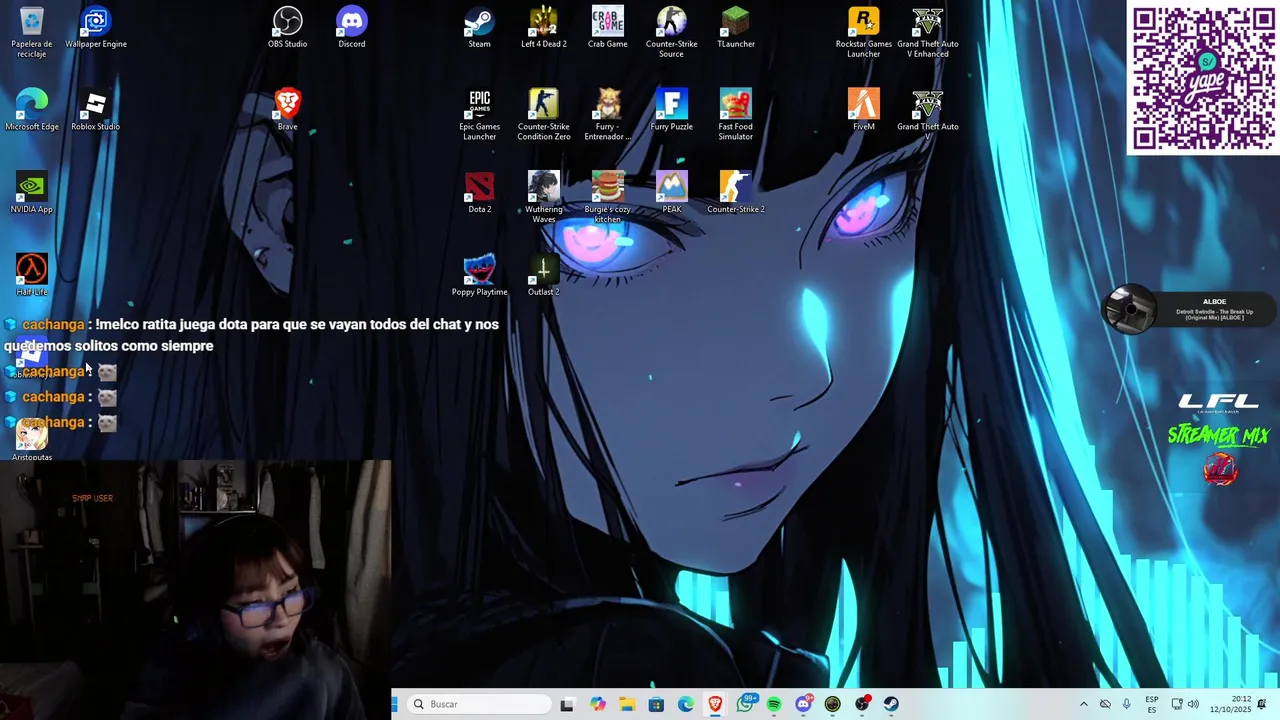The image size is (1280, 720).
Task: Open File Explorer on the taskbar
Action: click(627, 704)
